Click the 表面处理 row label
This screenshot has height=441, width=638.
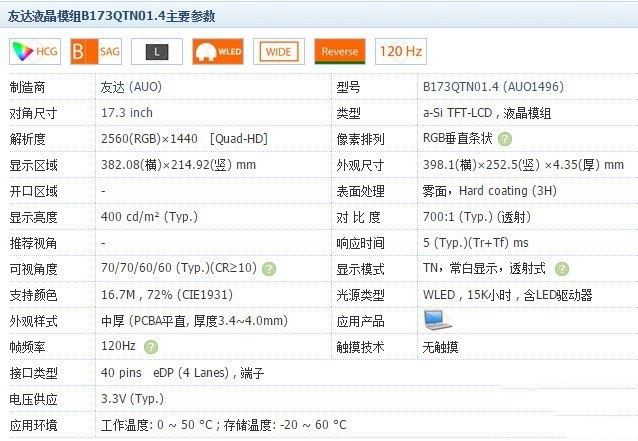(x=361, y=191)
